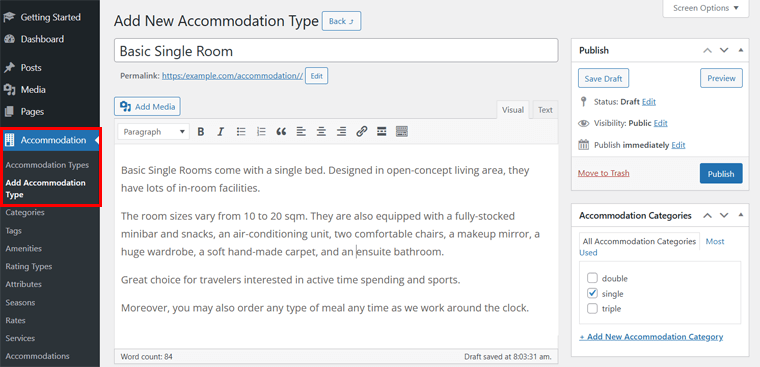The height and width of the screenshot is (367, 760).
Task: Toggle the toolbar (kitchen sink) icon
Action: [x=402, y=131]
